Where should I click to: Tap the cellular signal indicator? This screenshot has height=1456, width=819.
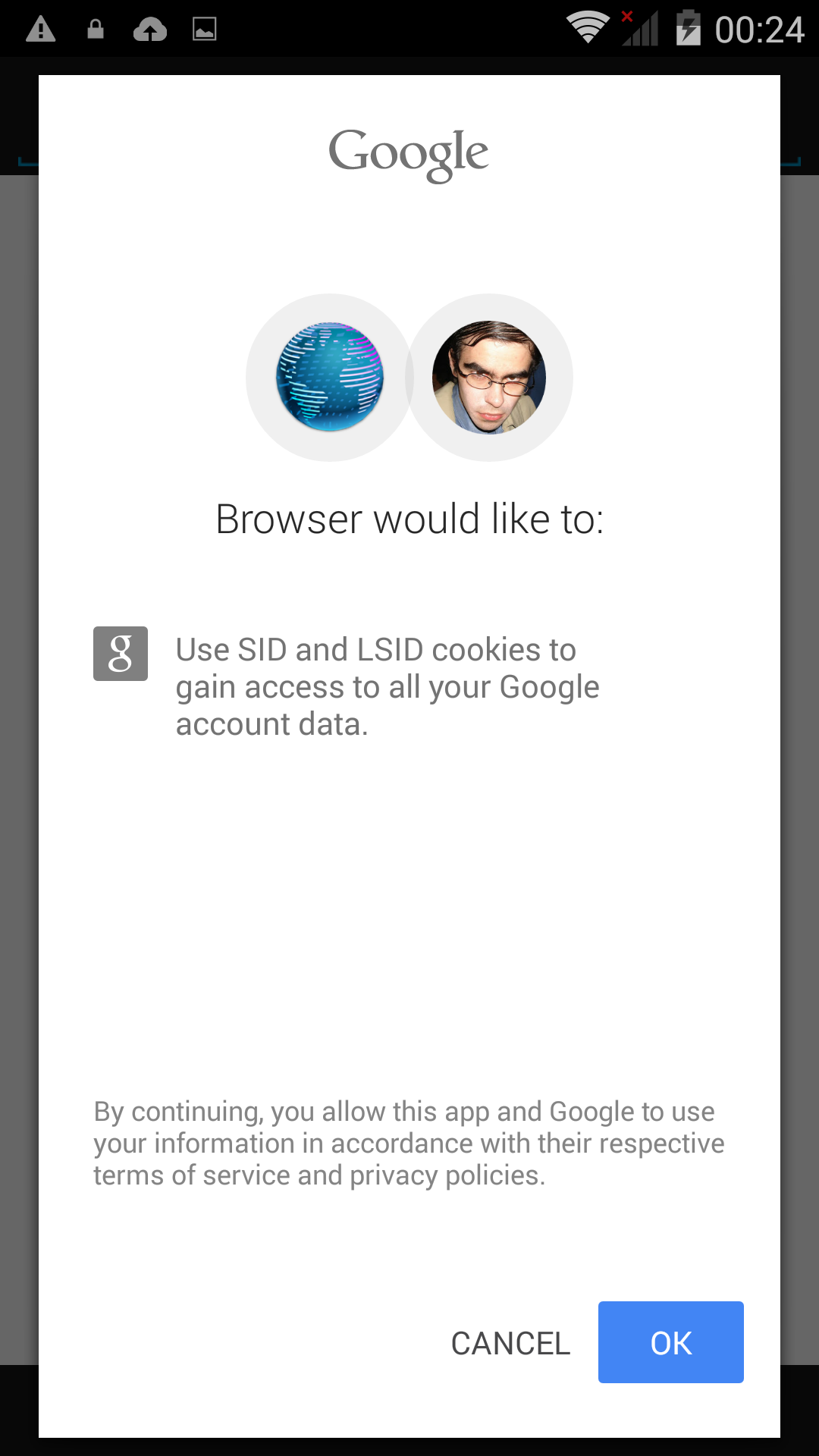(x=639, y=29)
